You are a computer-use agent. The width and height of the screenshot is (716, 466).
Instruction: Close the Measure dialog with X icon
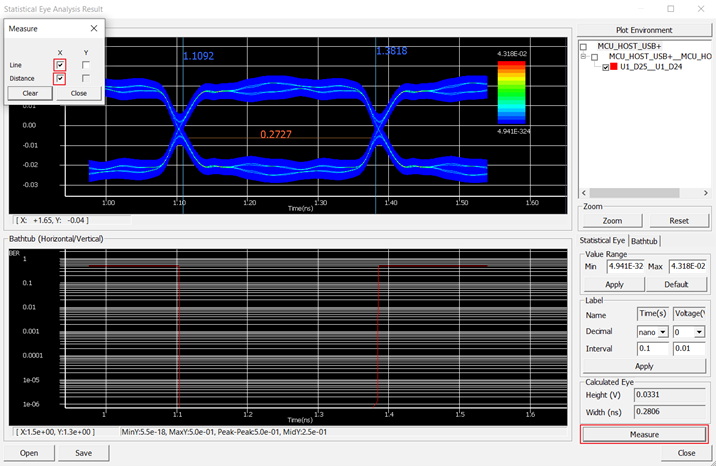point(92,29)
